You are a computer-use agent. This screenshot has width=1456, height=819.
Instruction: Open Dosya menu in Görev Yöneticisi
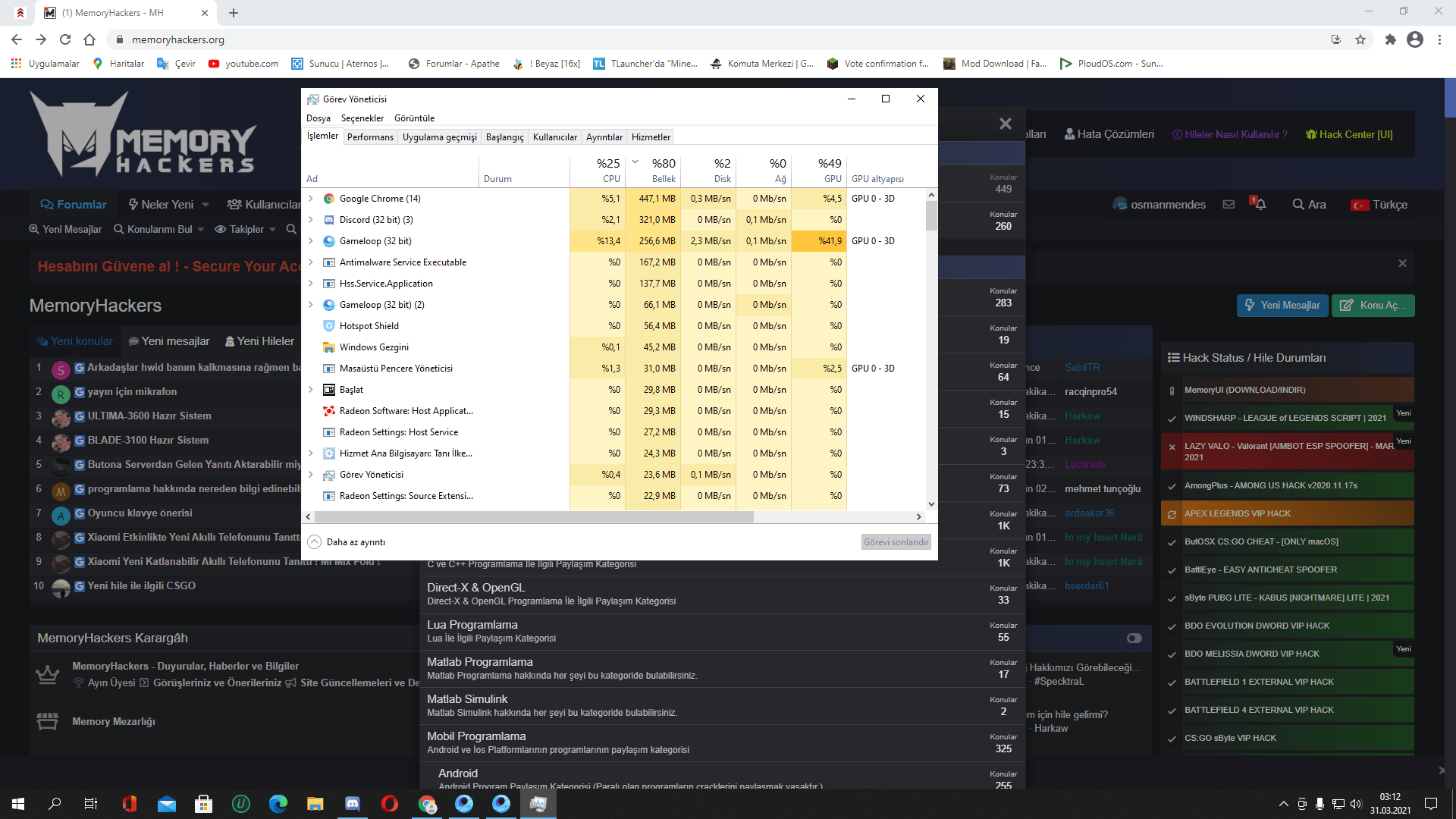tap(318, 118)
